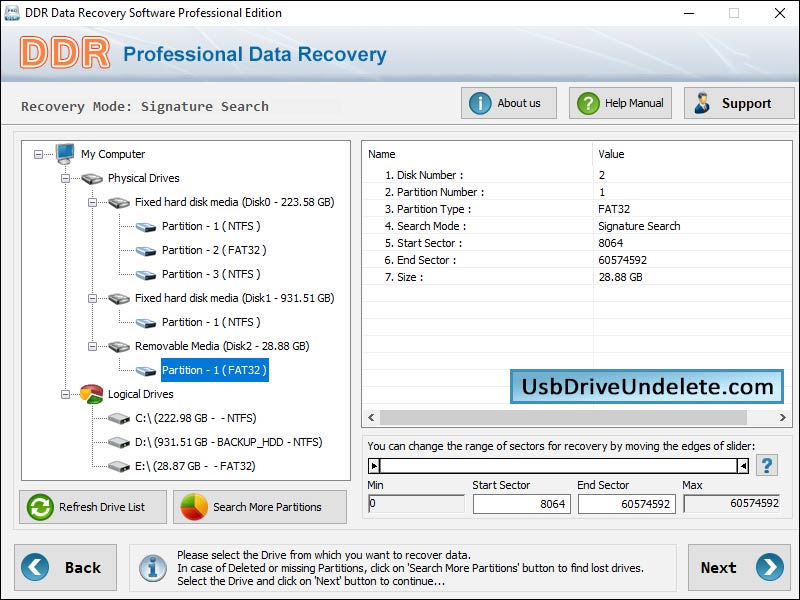Click the About us info icon
The height and width of the screenshot is (600, 800).
tap(480, 103)
